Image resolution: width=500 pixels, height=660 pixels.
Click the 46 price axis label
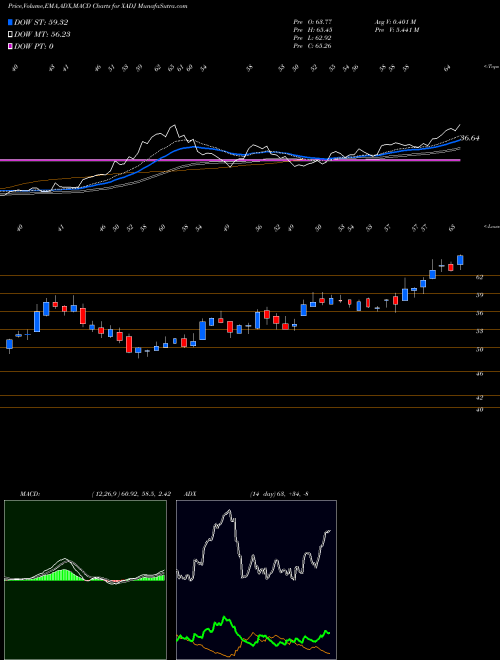479,373
